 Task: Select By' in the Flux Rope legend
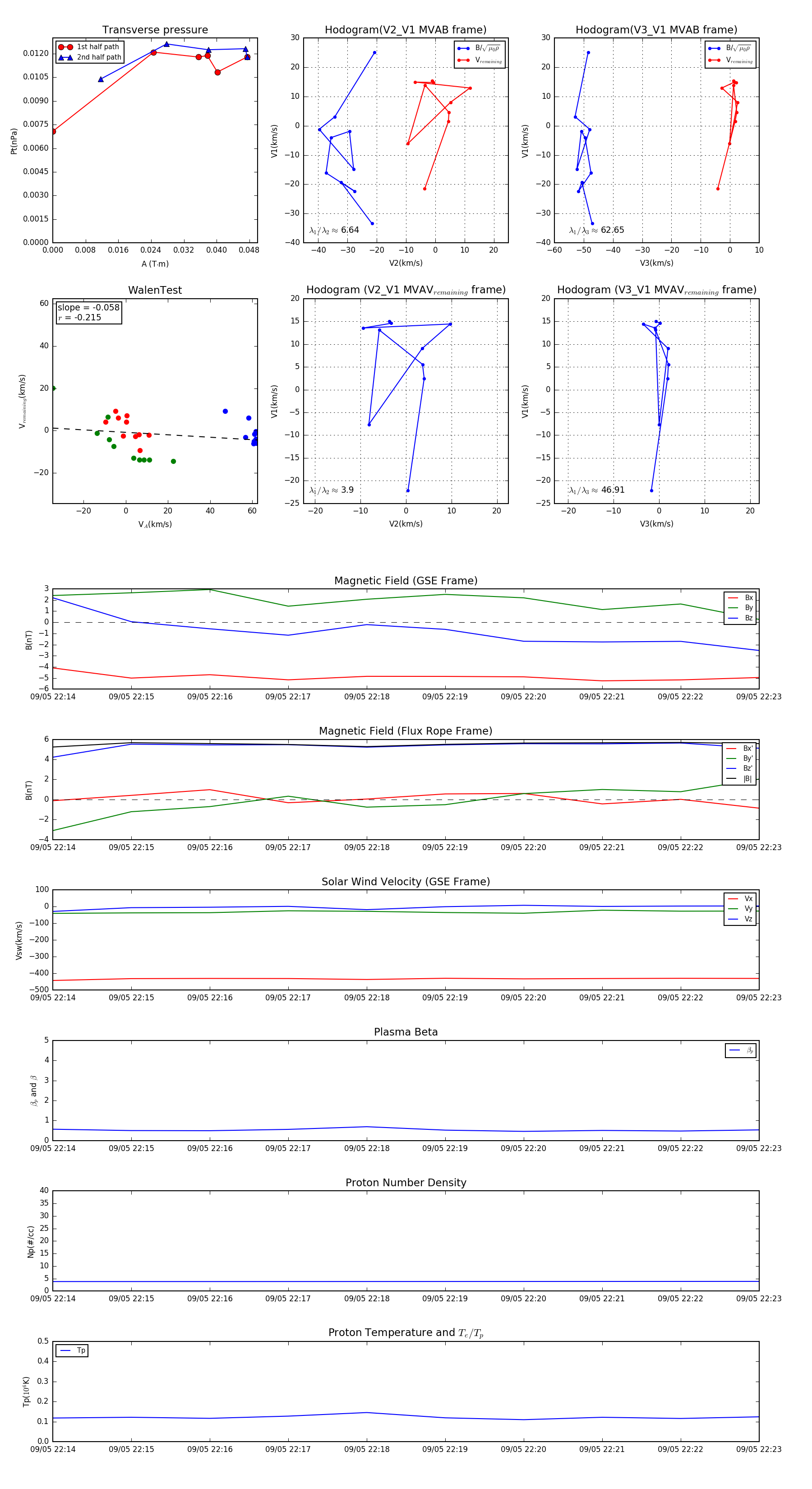pos(740,758)
